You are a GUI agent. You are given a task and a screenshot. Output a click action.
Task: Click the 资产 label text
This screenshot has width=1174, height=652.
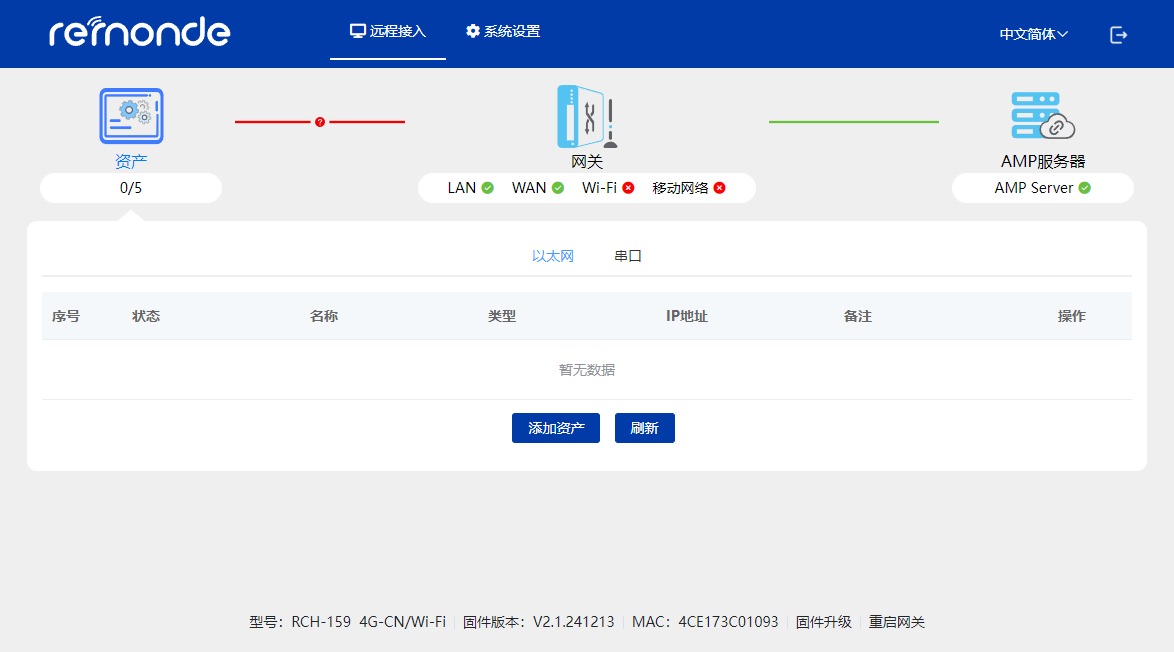pos(131,162)
